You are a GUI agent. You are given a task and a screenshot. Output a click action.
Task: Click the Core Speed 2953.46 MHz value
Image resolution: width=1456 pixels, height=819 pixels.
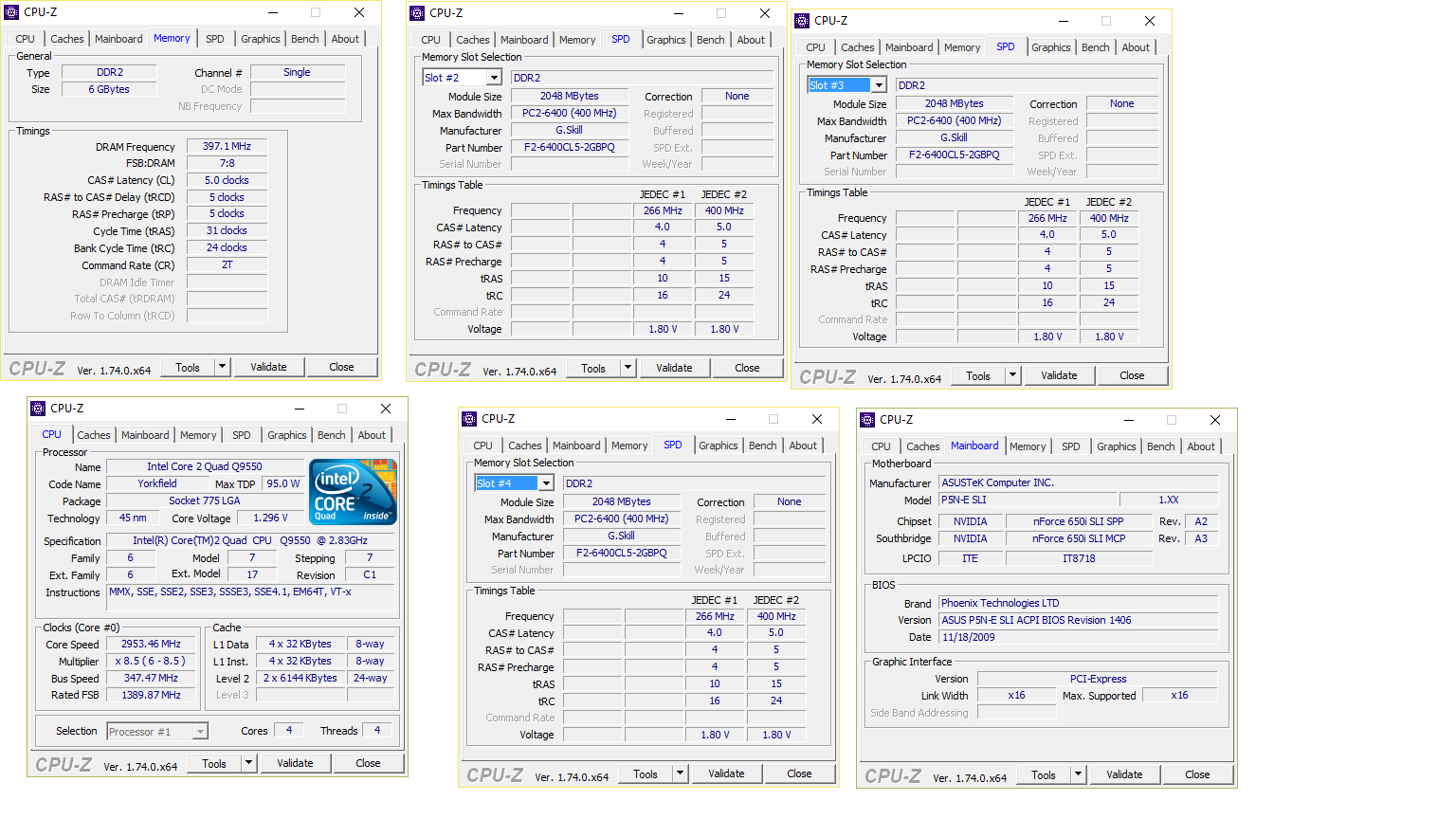click(x=151, y=644)
